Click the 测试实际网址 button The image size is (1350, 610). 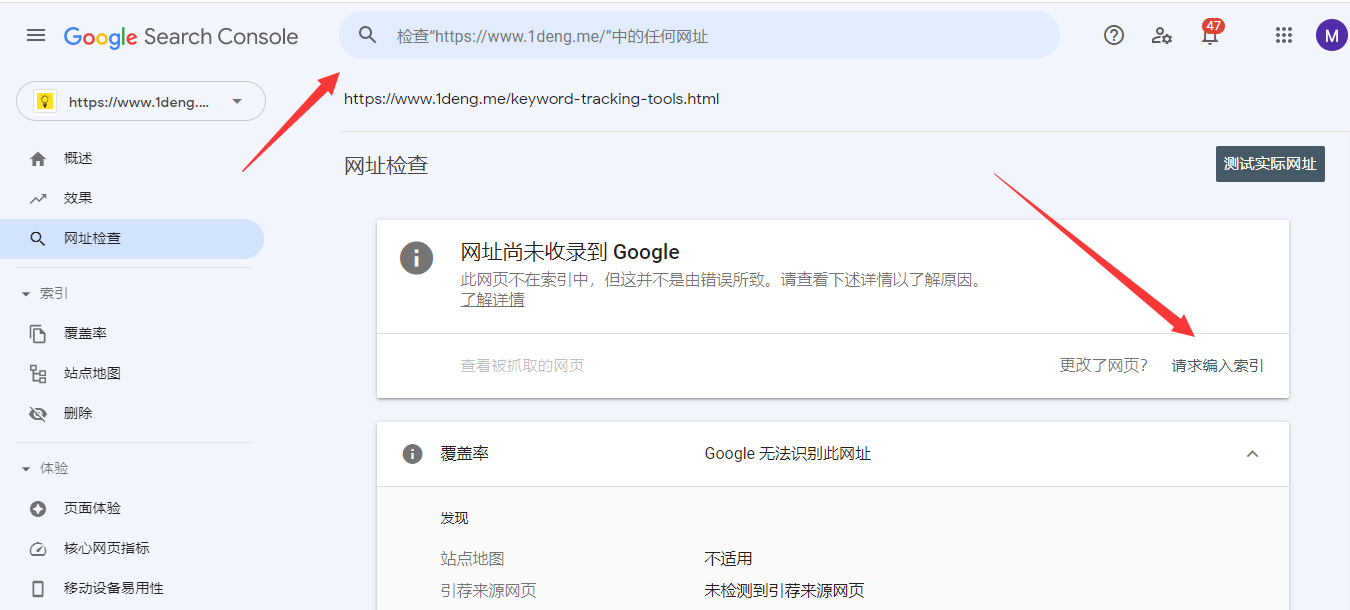pos(1269,163)
